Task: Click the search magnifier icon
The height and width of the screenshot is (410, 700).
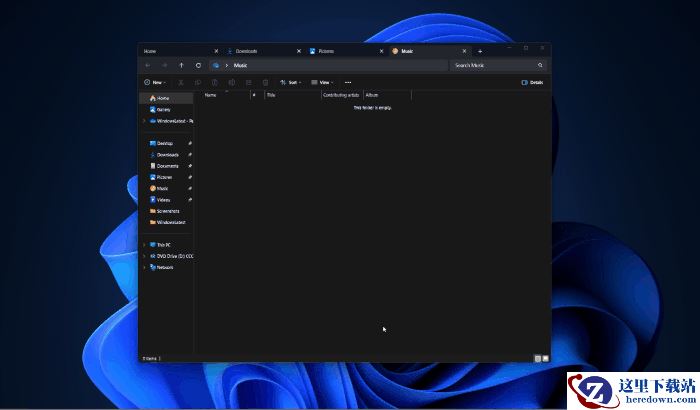Action: (540, 65)
